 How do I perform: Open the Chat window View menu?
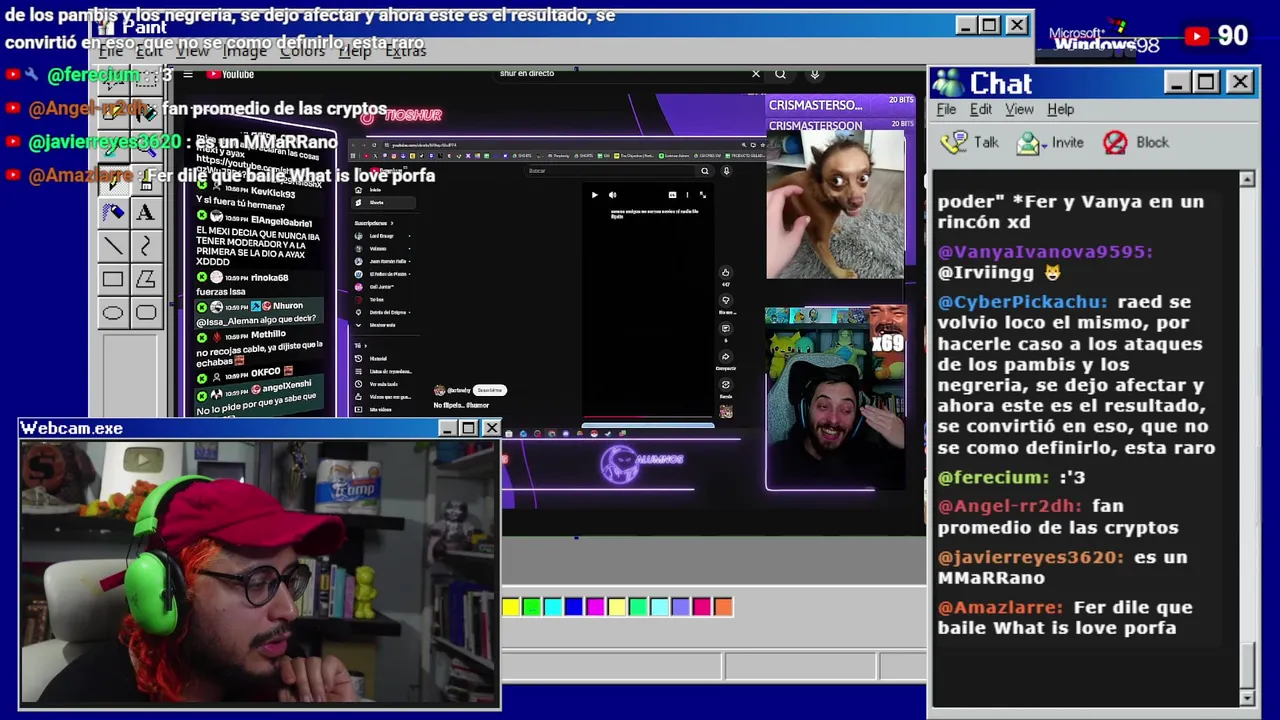click(1019, 109)
